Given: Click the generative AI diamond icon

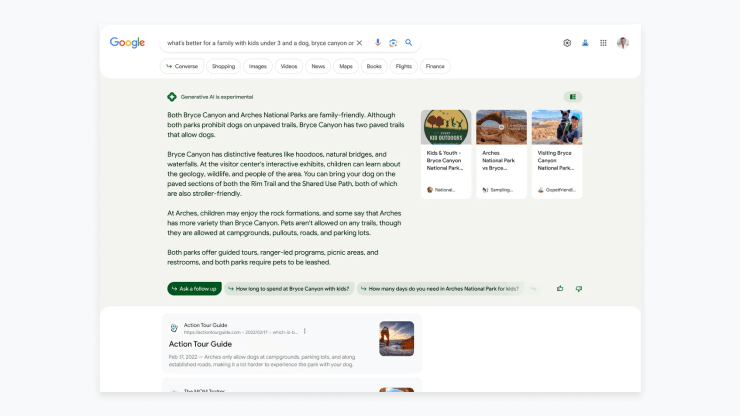Looking at the screenshot, I should [x=172, y=97].
